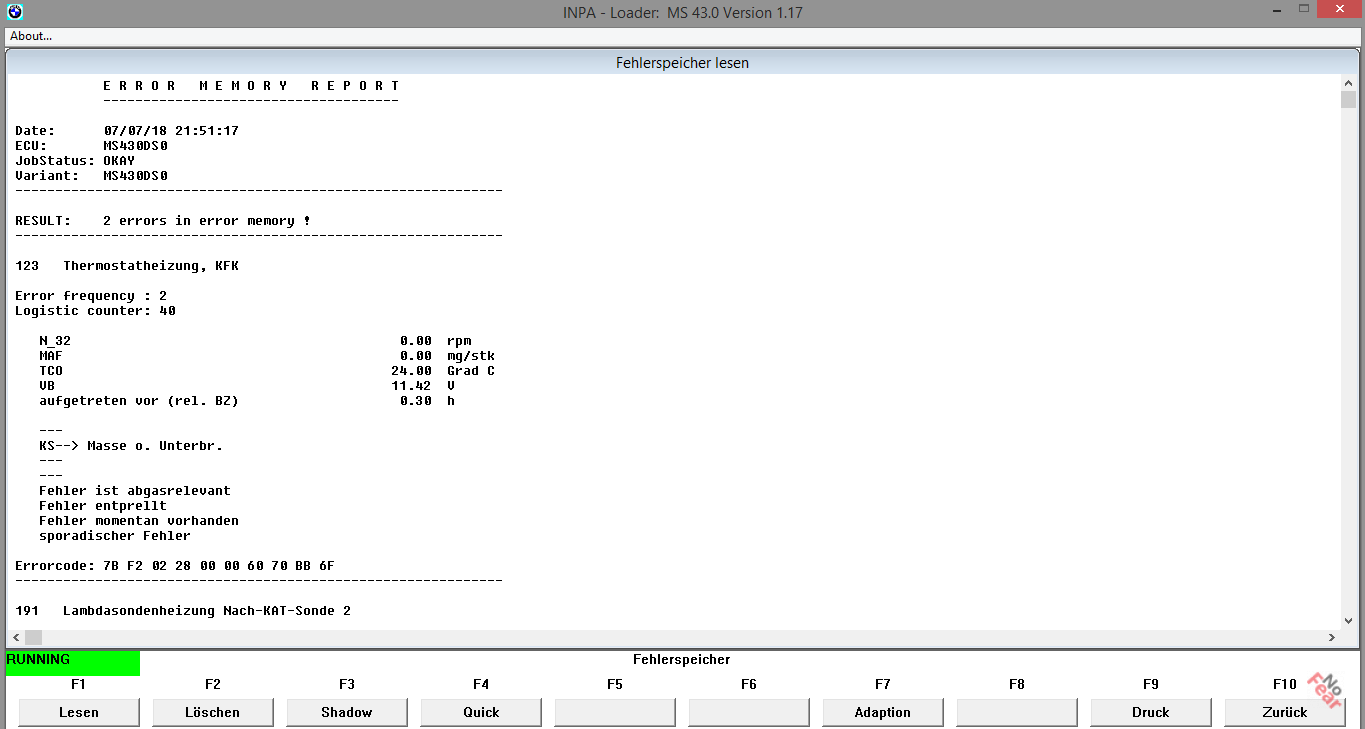
Task: Click the horizontal scrollbar thumb
Action: 33,637
